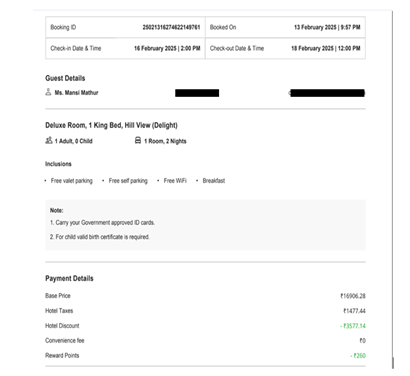410x376 pixels.
Task: Select the Booking ID number value
Action: click(171, 27)
